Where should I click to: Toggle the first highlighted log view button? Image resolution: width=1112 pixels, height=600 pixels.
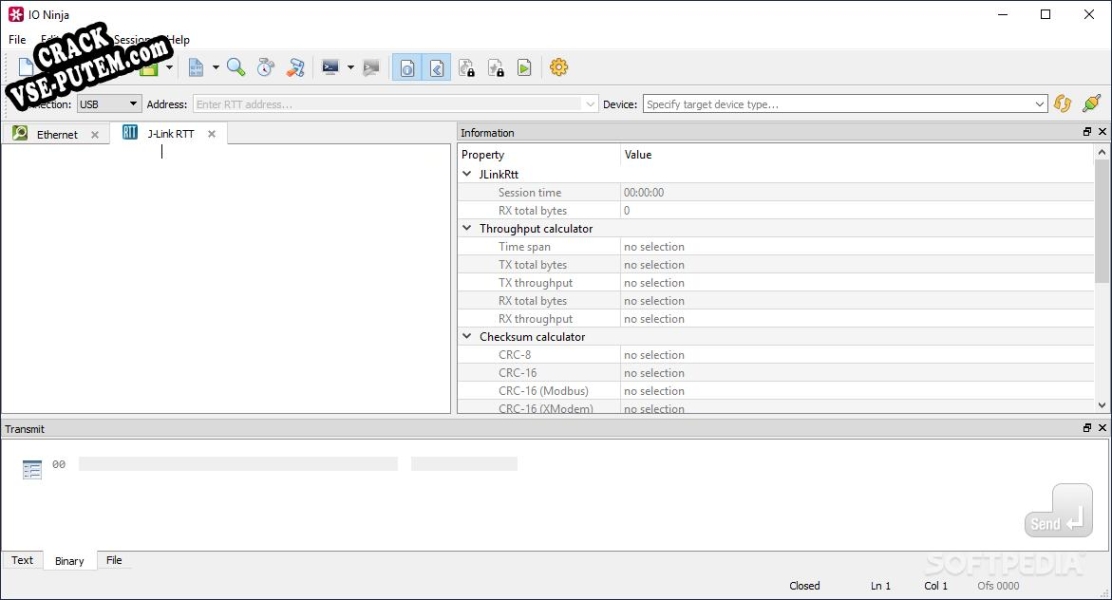tap(407, 67)
